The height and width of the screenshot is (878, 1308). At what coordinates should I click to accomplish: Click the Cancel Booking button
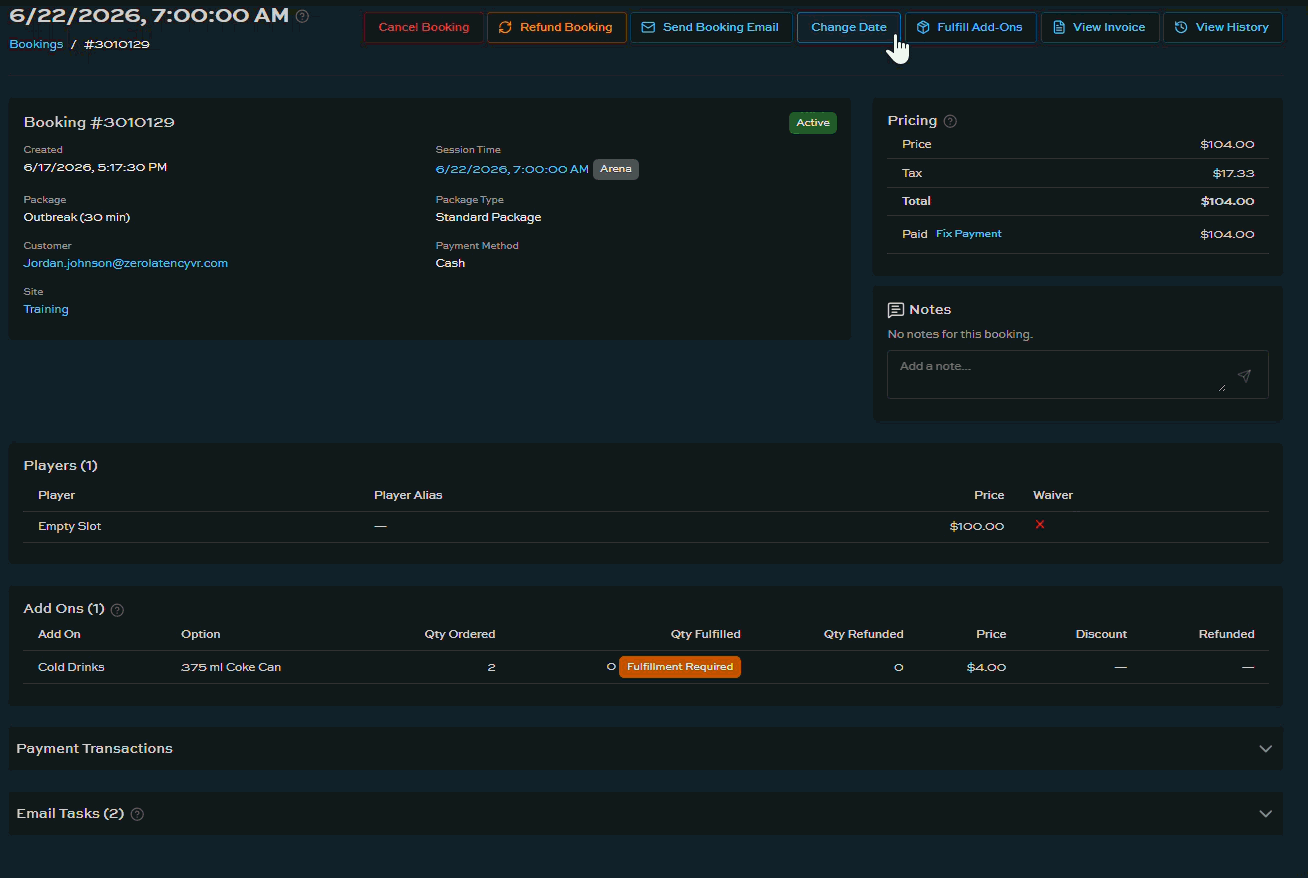coord(424,27)
